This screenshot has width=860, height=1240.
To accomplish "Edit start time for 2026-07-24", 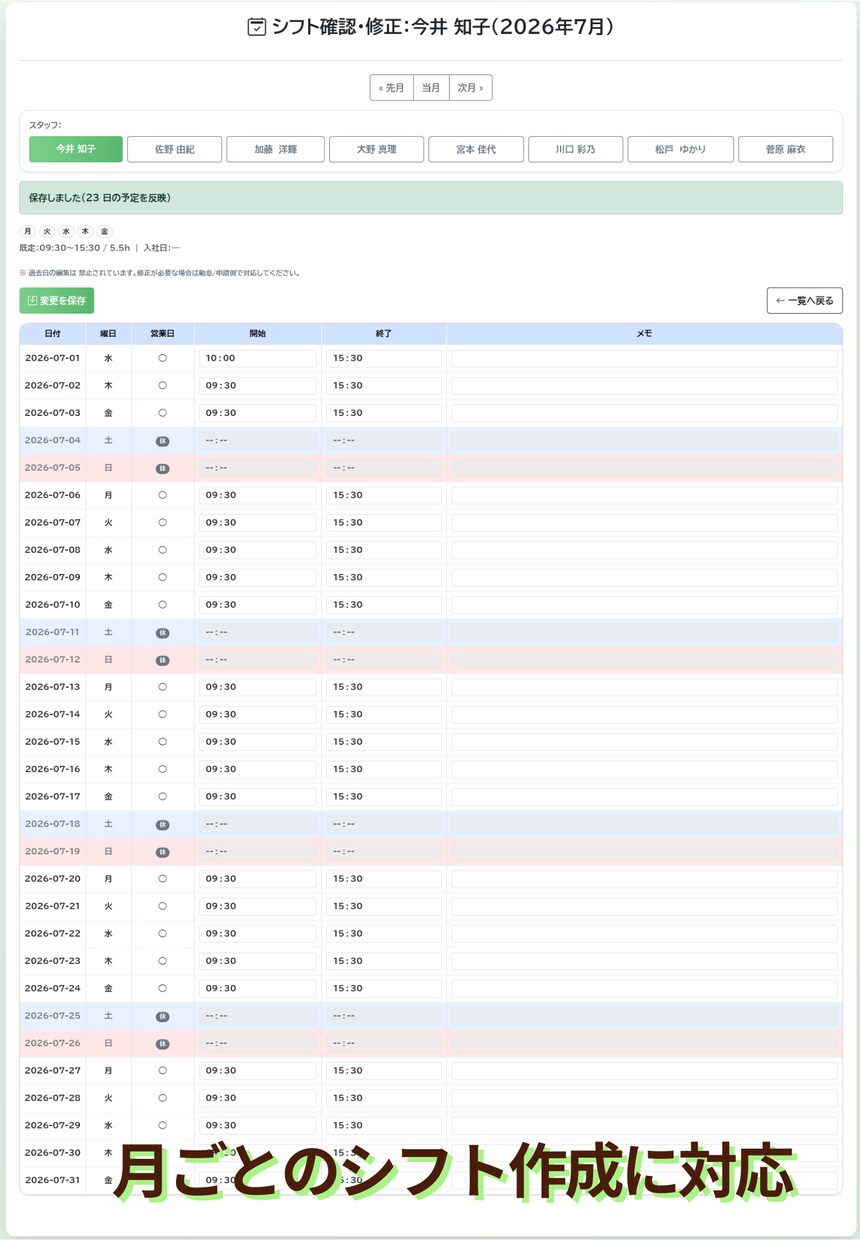I will pyautogui.click(x=258, y=989).
